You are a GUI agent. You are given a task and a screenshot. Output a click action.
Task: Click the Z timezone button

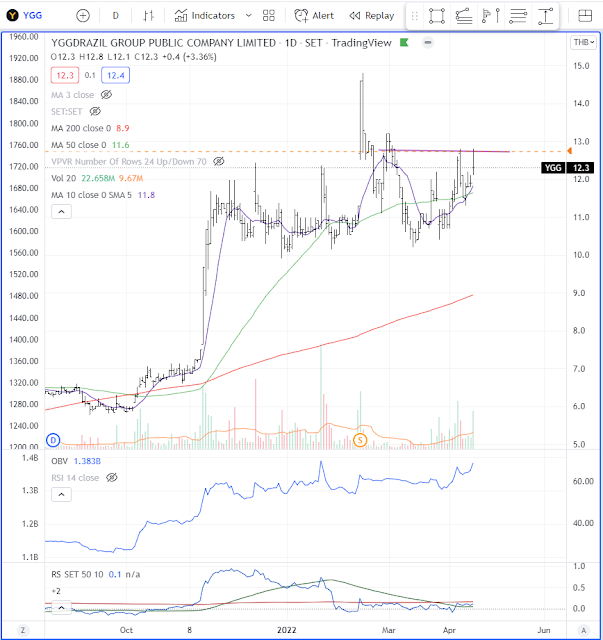pos(23,630)
